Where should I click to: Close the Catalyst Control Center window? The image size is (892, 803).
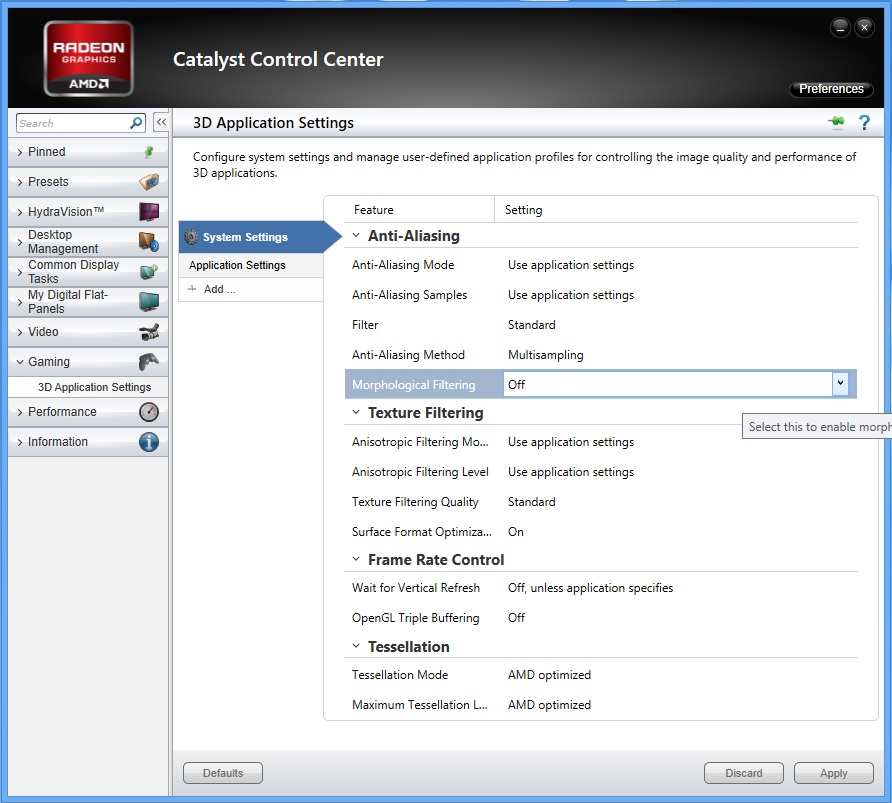point(864,27)
